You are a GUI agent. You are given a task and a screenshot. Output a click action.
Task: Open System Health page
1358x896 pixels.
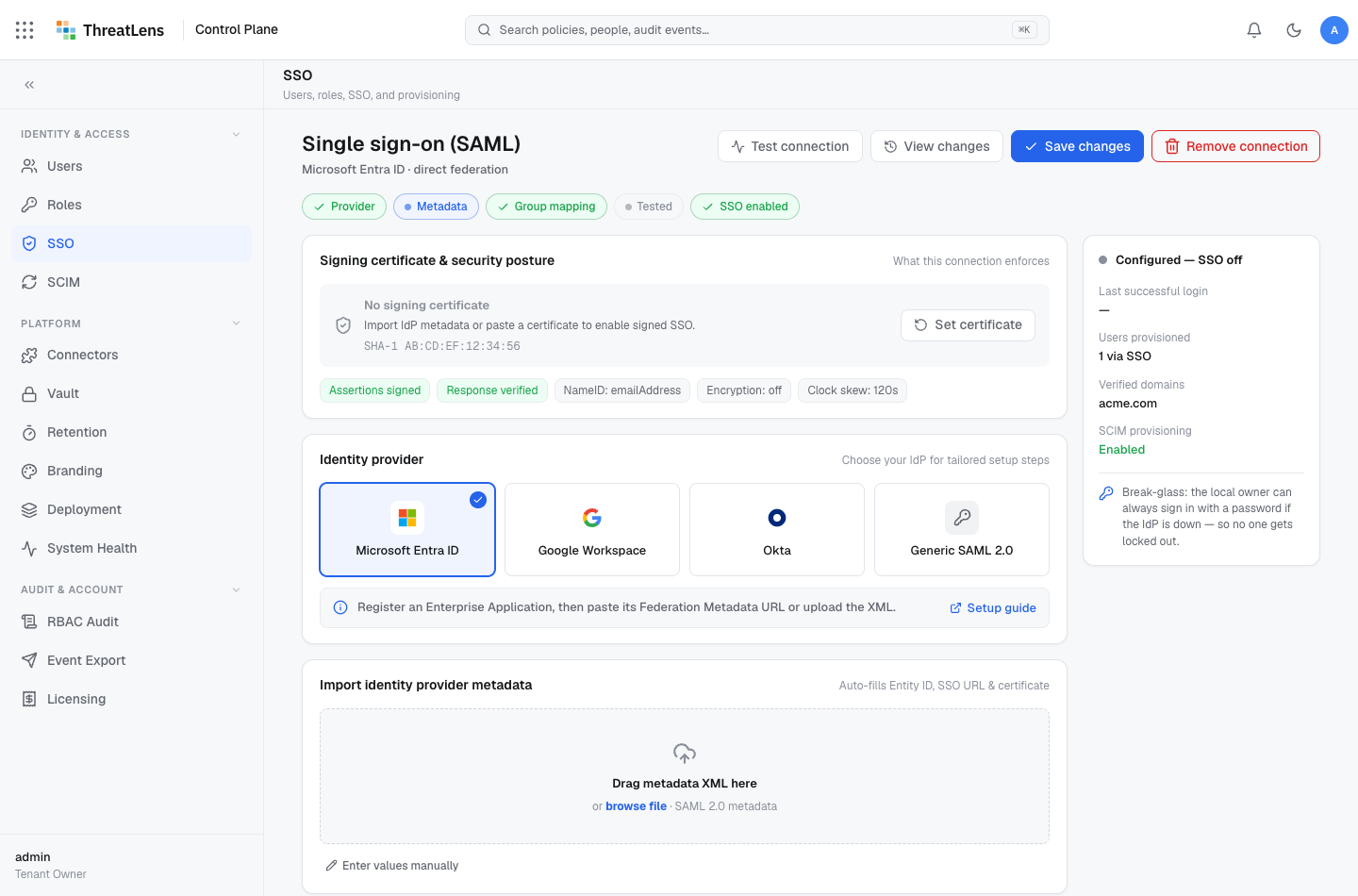coord(132,548)
